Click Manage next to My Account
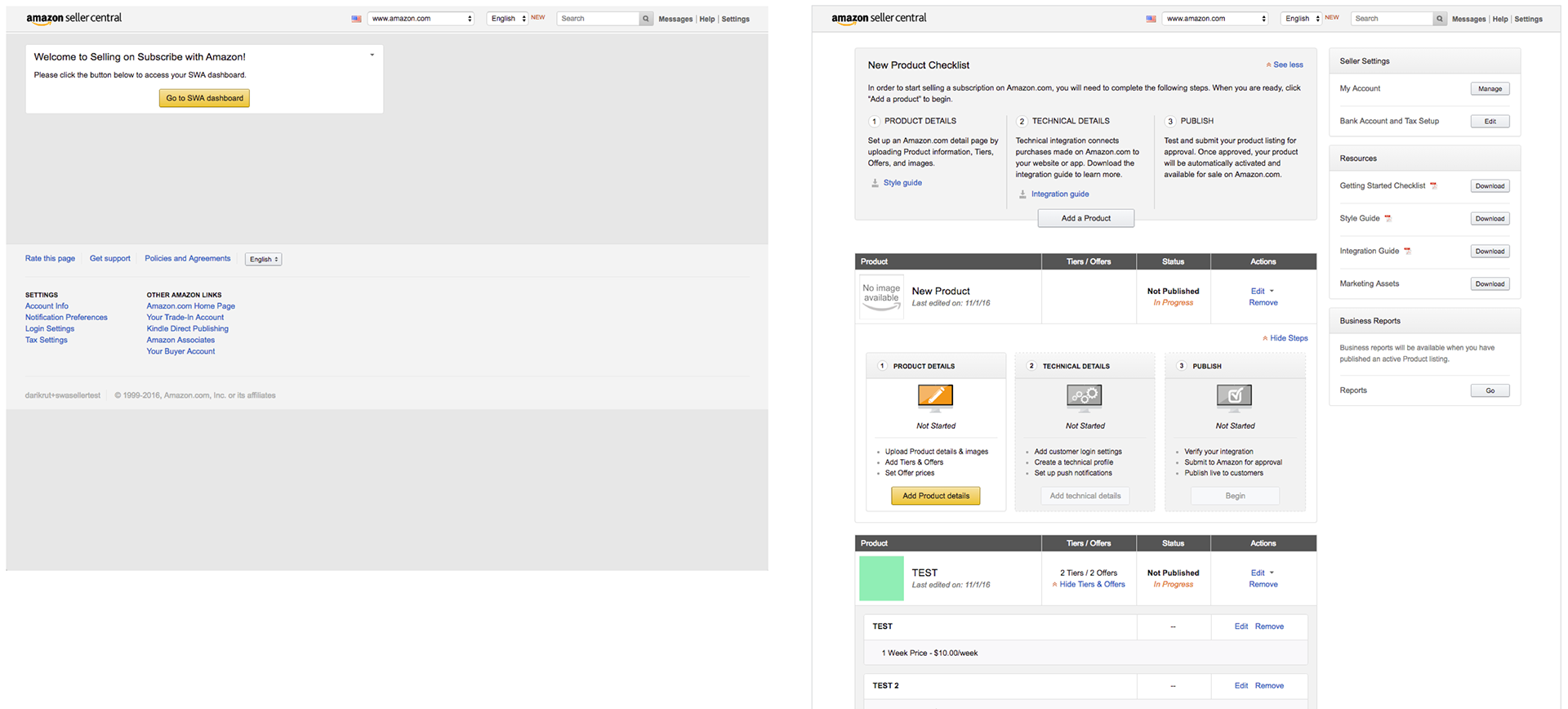1568x709 pixels. (x=1490, y=89)
